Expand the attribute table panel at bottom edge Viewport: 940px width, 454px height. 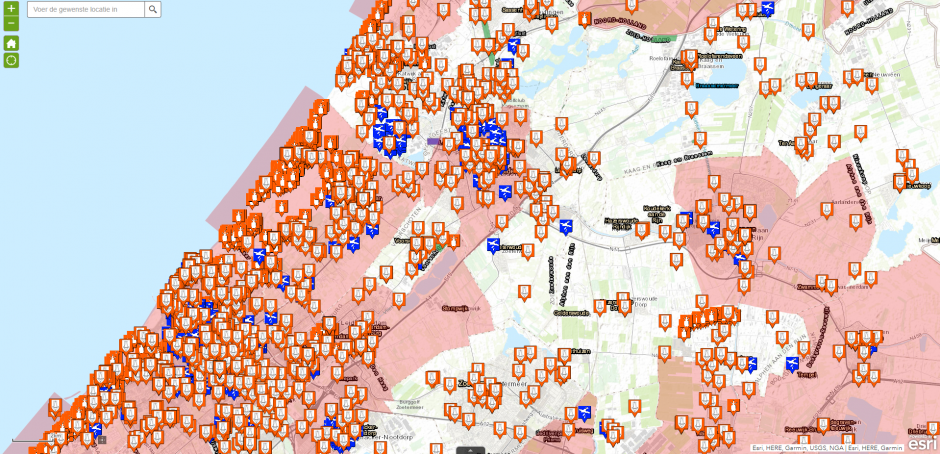coord(470,450)
